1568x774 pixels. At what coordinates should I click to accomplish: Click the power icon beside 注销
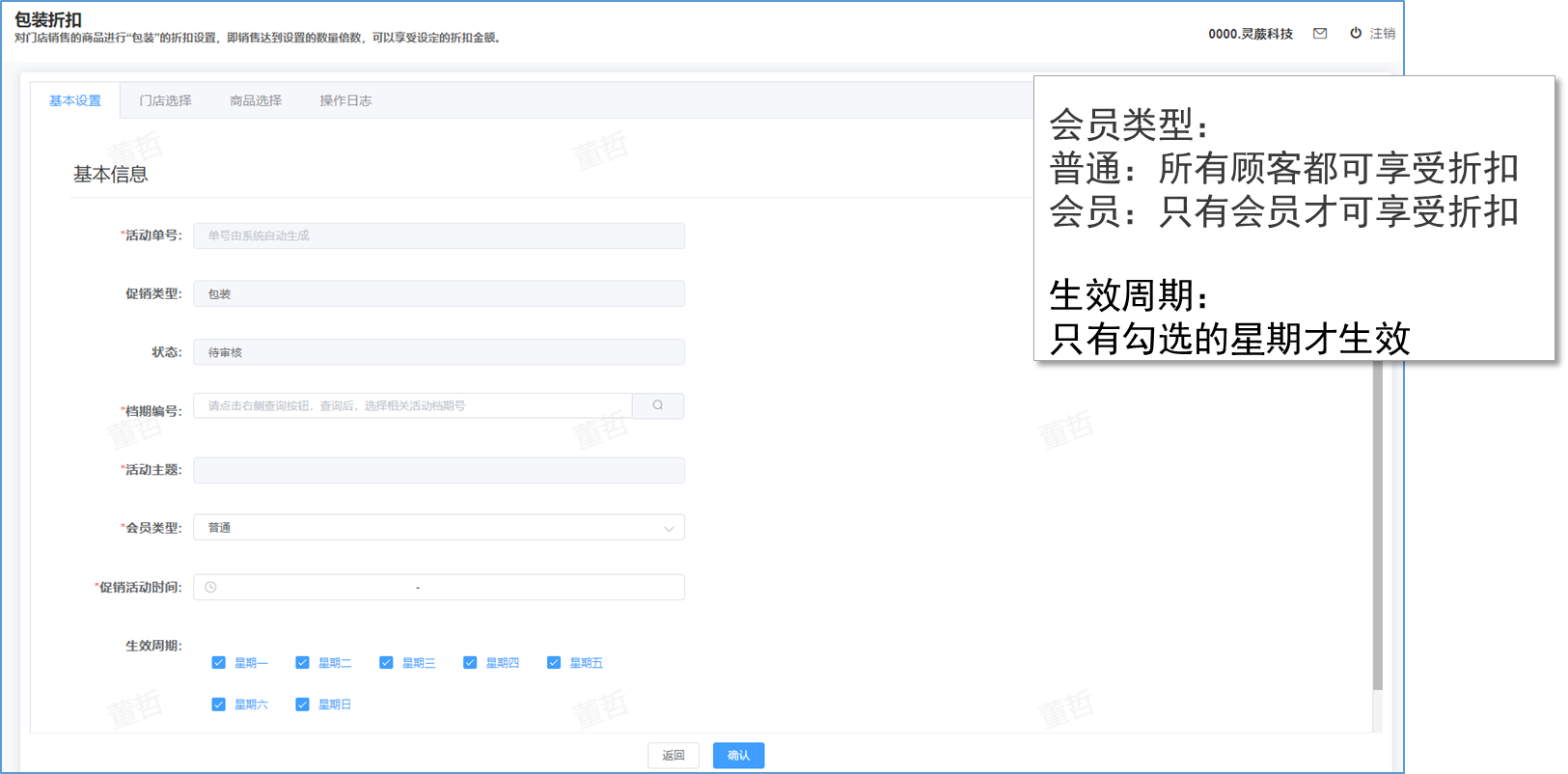click(x=1356, y=33)
